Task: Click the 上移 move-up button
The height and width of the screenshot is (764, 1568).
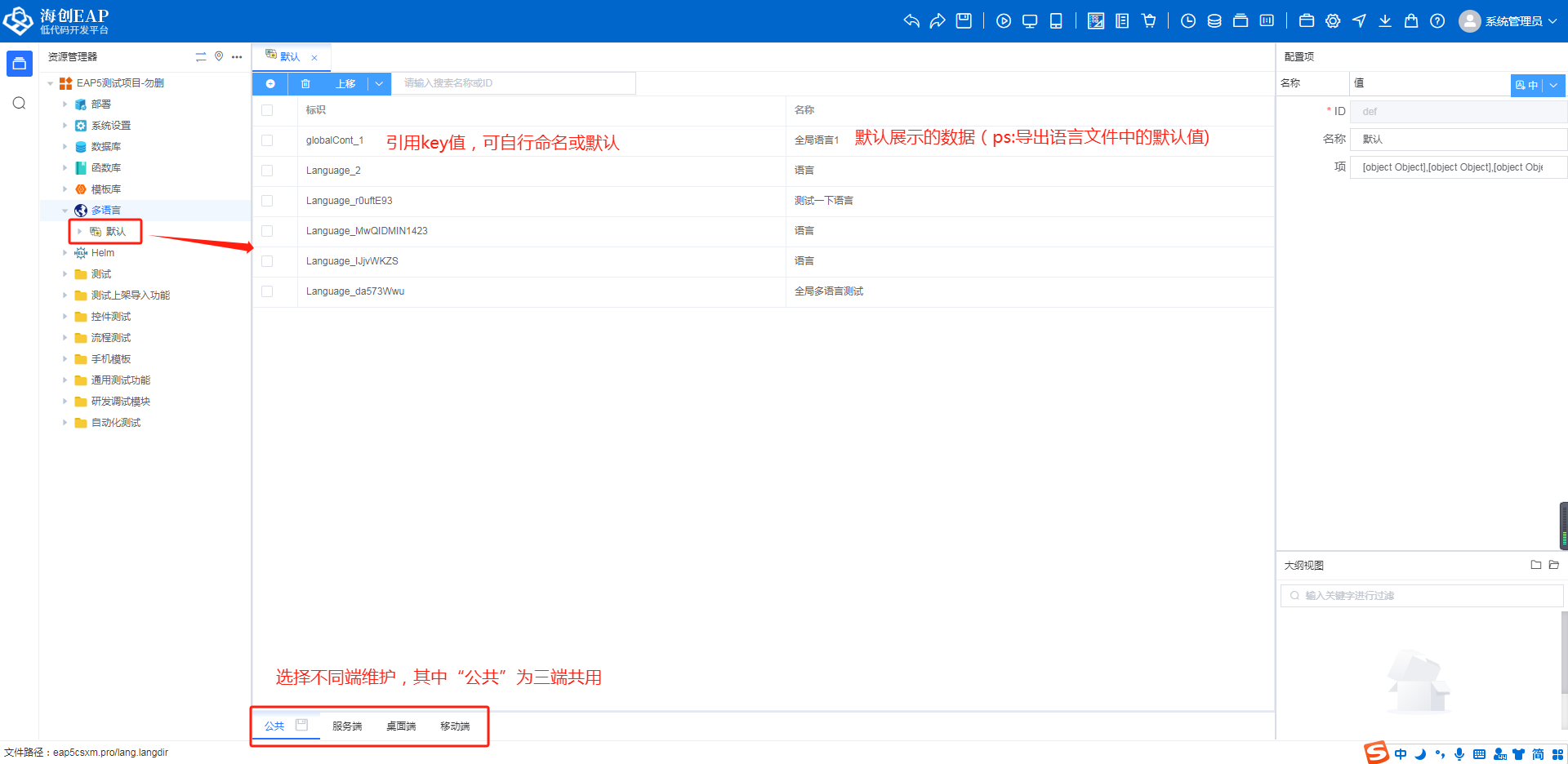Action: click(345, 83)
